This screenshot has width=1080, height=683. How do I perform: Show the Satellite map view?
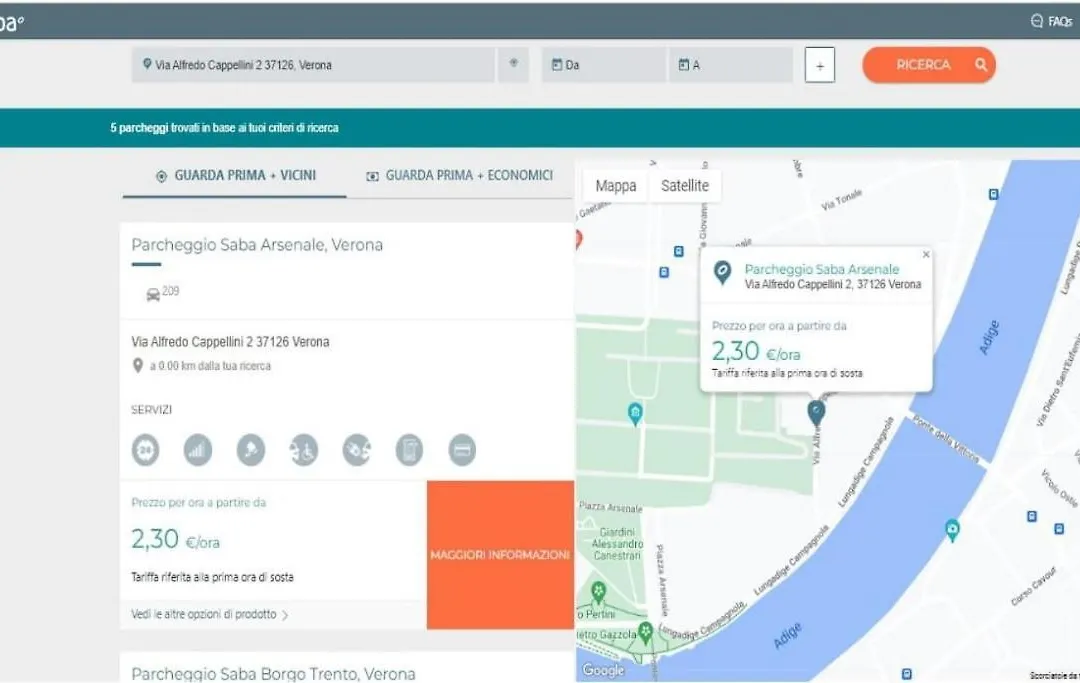point(685,186)
